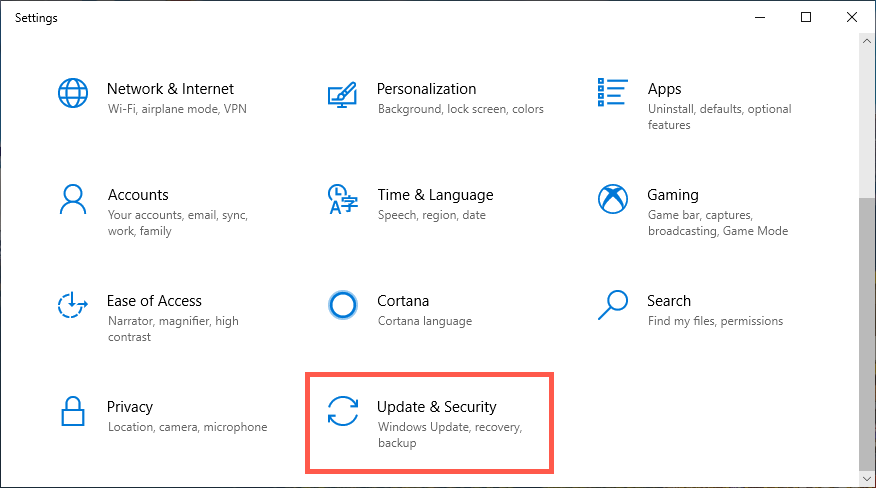Open the Update & Security settings label

(436, 407)
